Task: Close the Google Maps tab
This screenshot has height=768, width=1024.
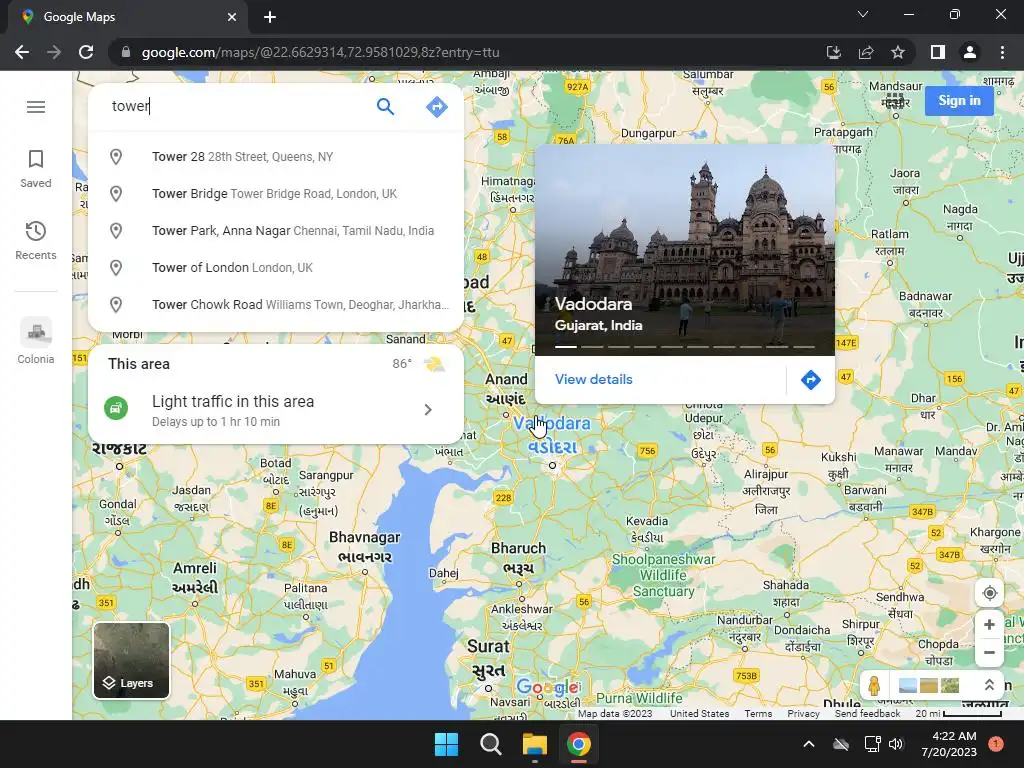Action: pos(232,17)
